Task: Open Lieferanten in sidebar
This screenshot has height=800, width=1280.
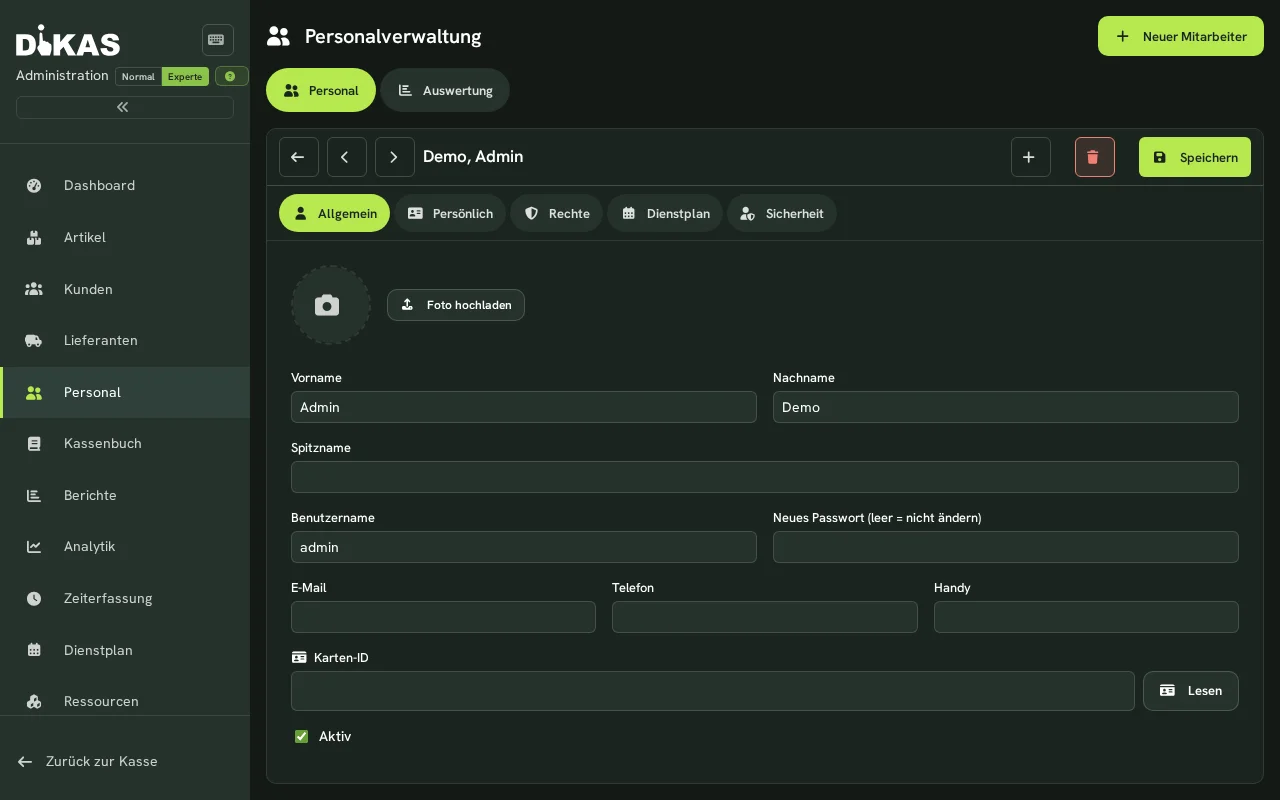Action: (125, 340)
